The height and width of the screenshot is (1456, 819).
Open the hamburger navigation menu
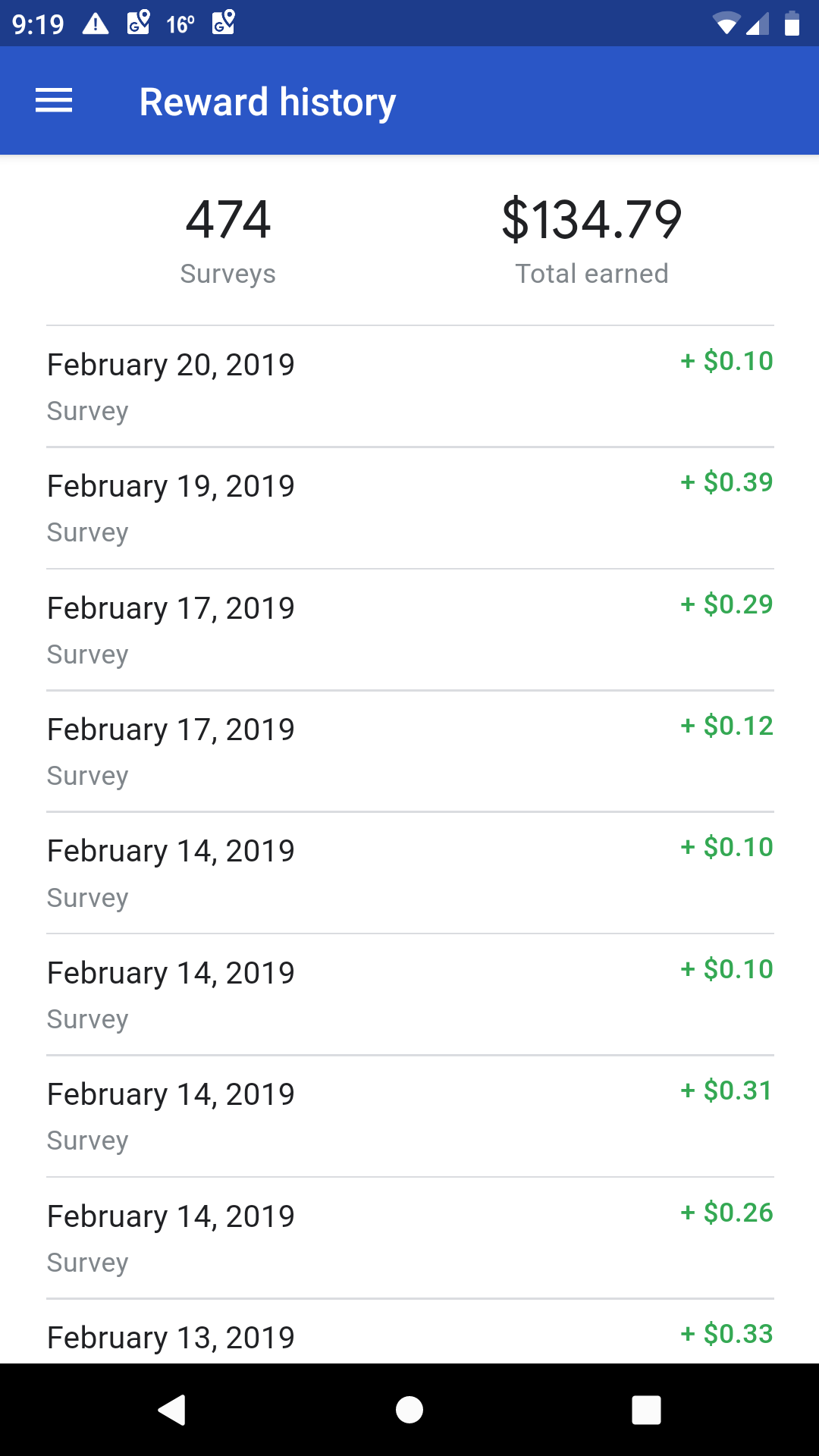click(54, 101)
